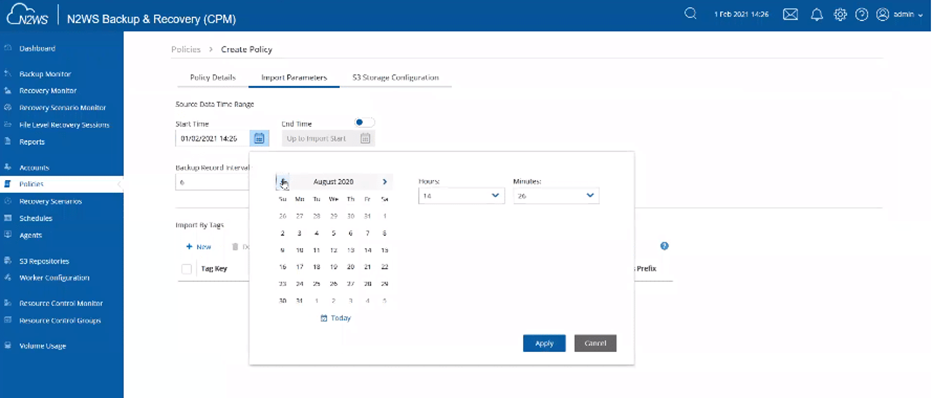Click the Recovery Monitor sidebar icon
The height and width of the screenshot is (398, 932).
[x=8, y=91]
